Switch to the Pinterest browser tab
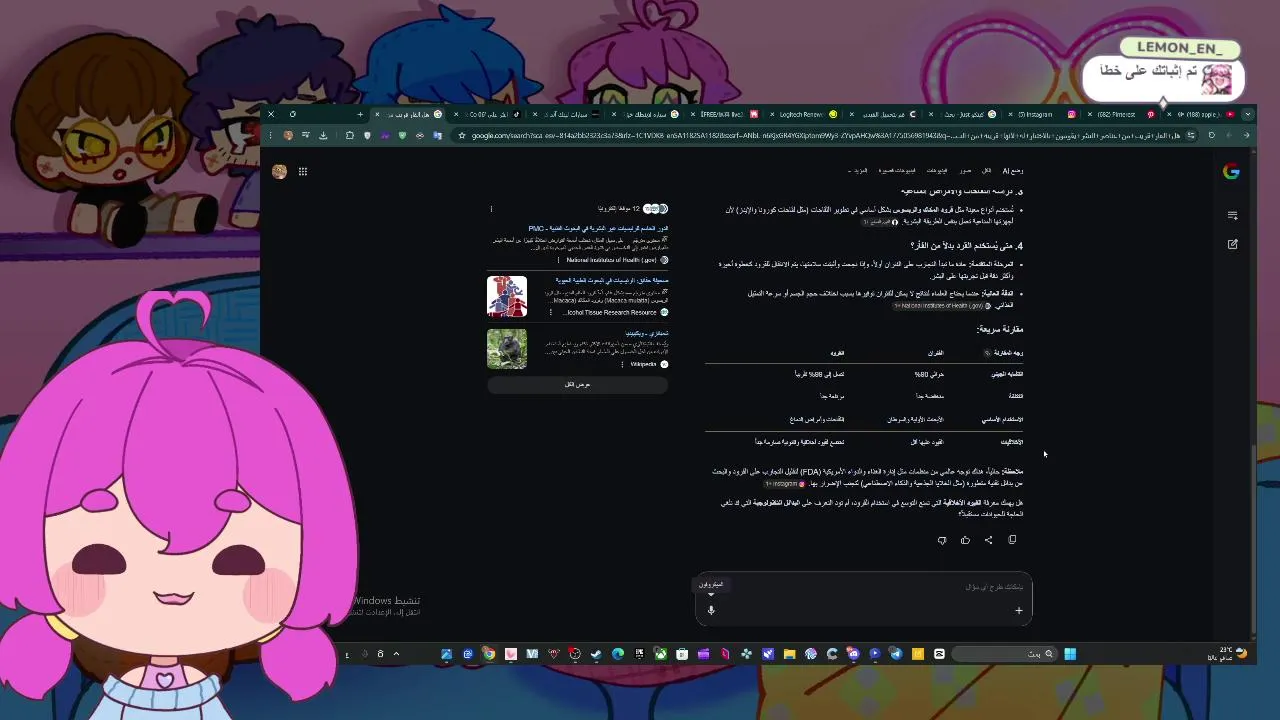1280x720 pixels. pos(1120,114)
